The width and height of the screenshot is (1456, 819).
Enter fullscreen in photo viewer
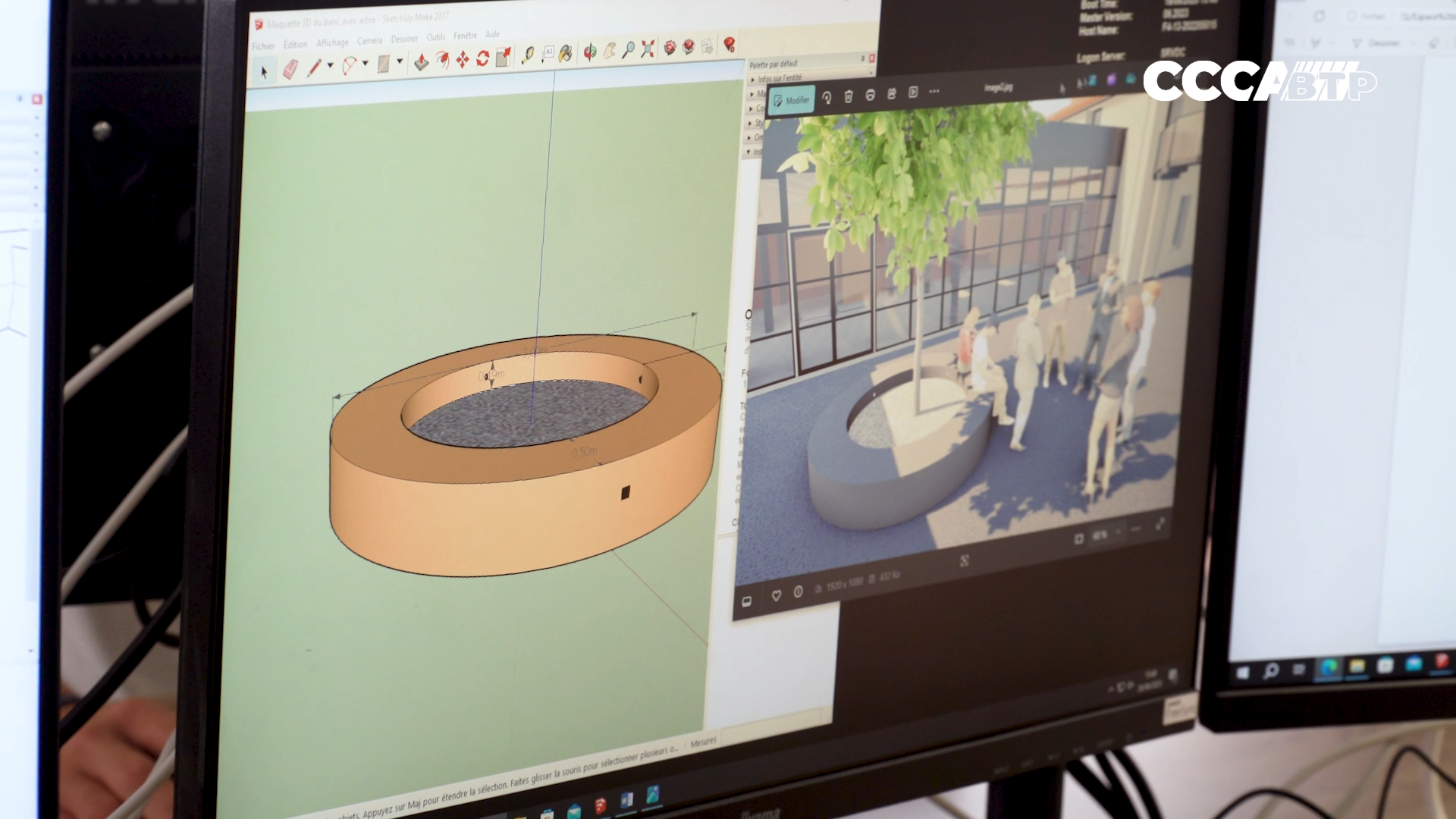coord(1159,524)
